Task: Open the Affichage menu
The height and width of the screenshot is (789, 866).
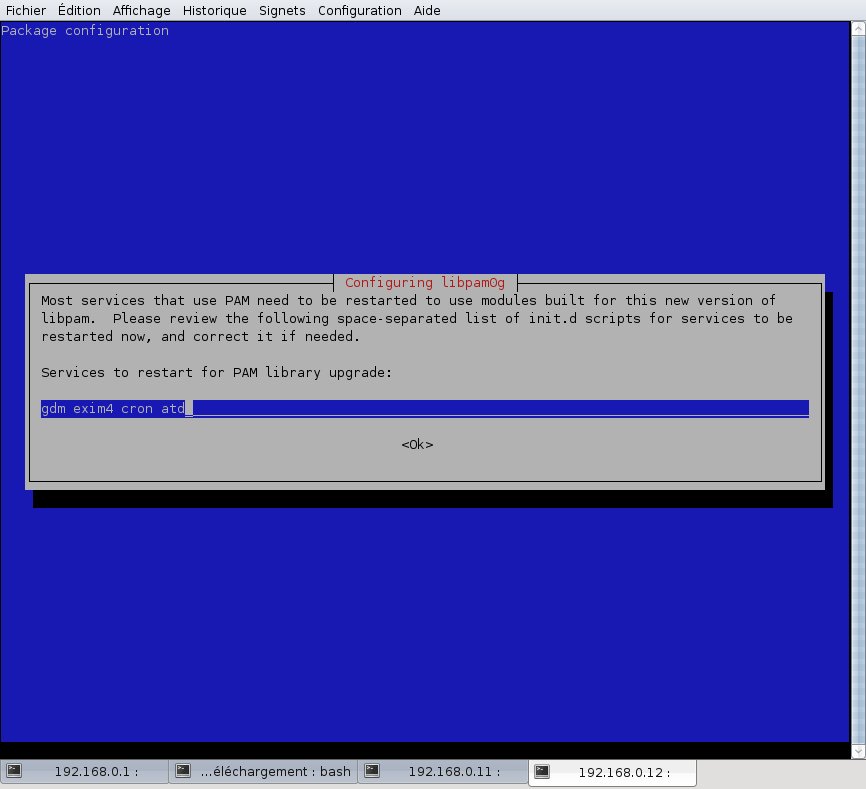Action: click(141, 11)
